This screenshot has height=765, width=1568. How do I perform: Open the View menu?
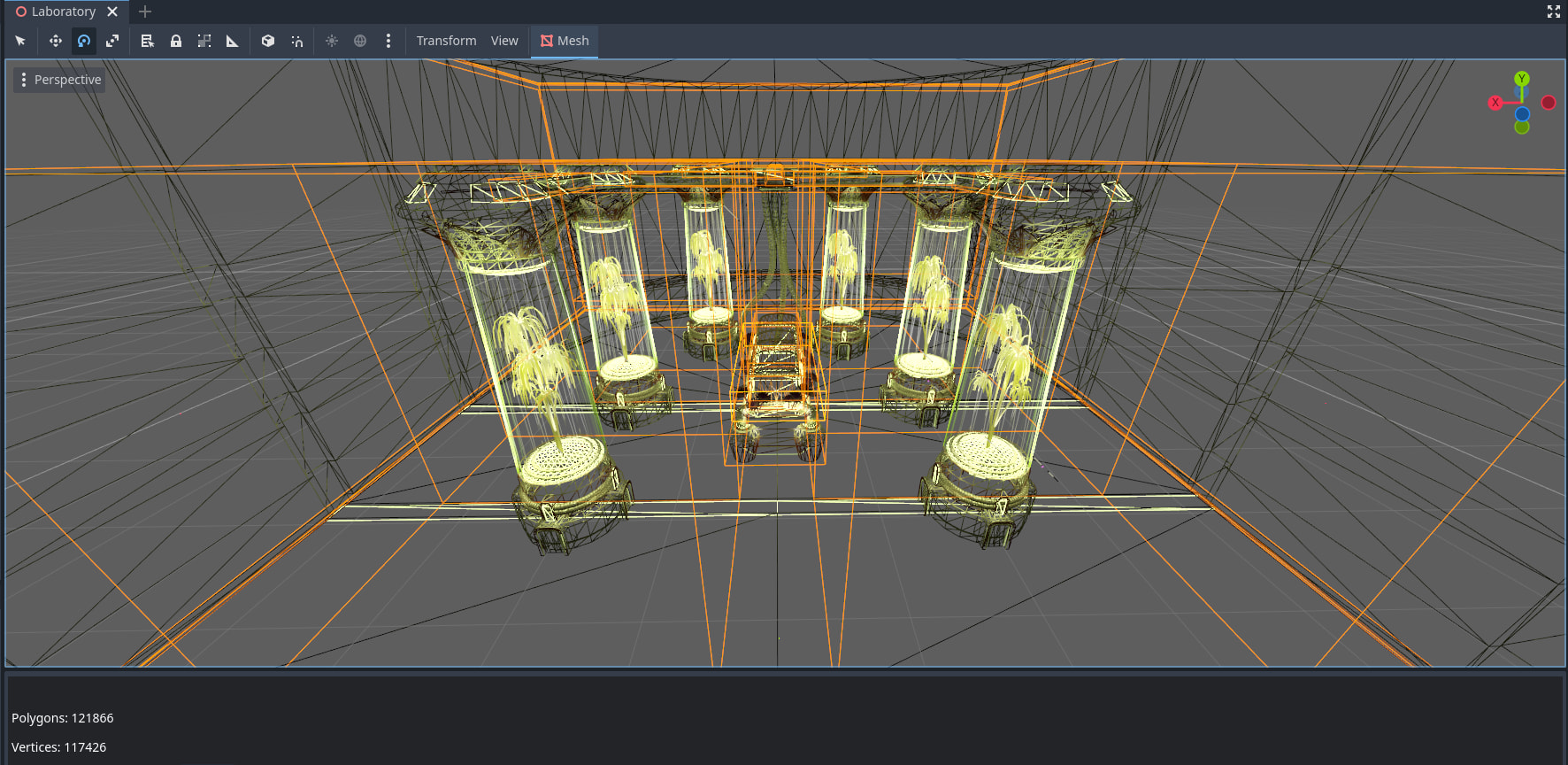pos(504,41)
